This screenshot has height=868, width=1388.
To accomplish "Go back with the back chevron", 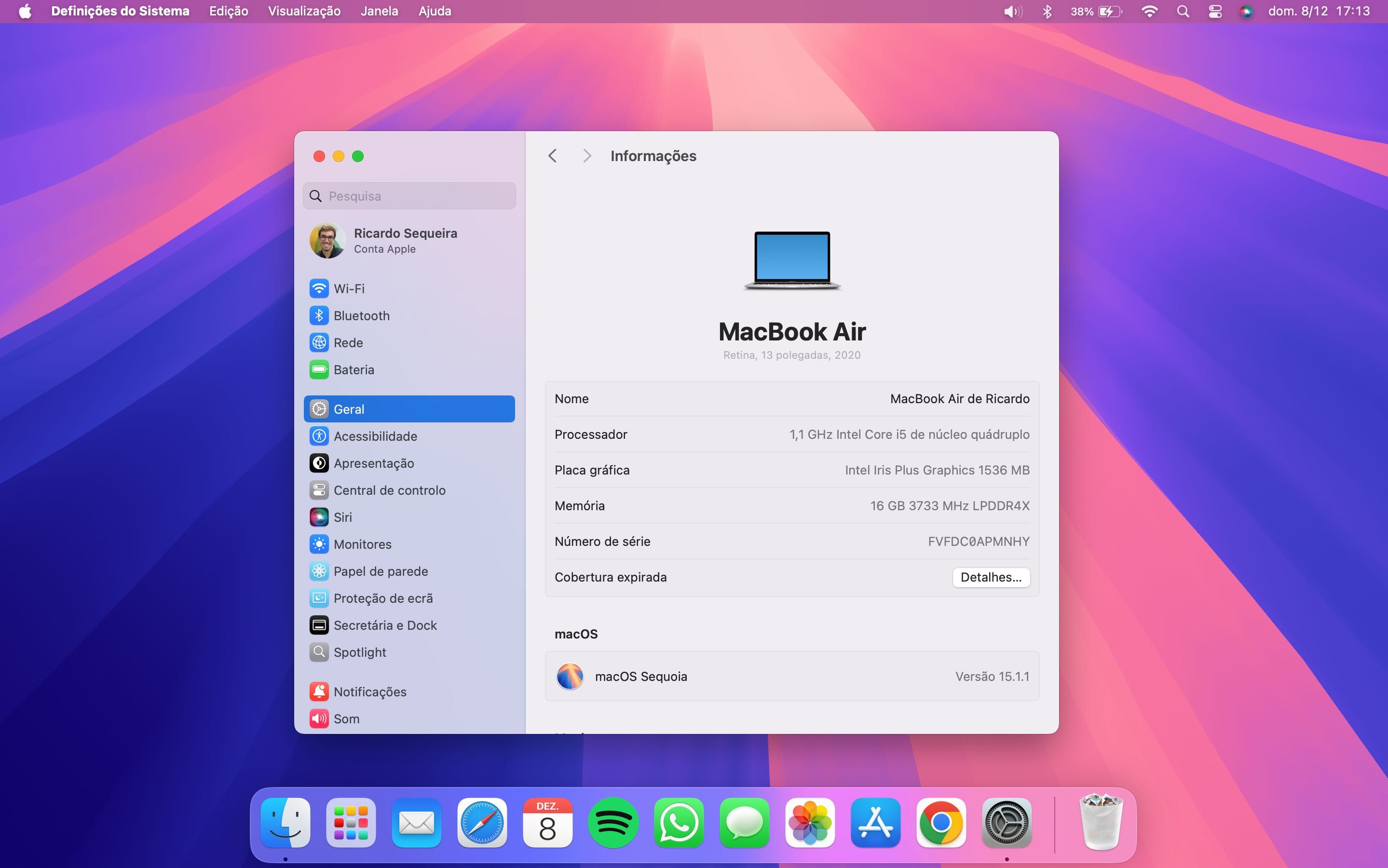I will click(552, 156).
